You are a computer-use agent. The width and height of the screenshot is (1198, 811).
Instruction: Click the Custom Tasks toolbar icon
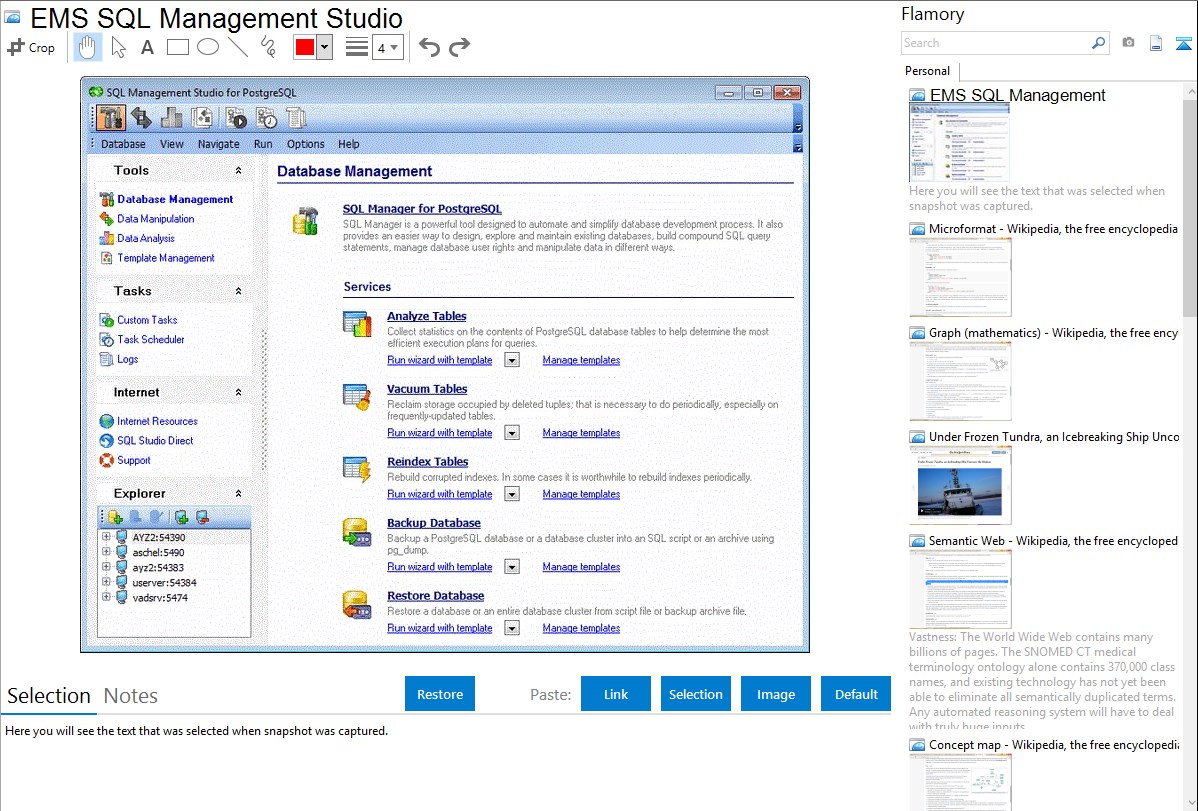(236, 118)
